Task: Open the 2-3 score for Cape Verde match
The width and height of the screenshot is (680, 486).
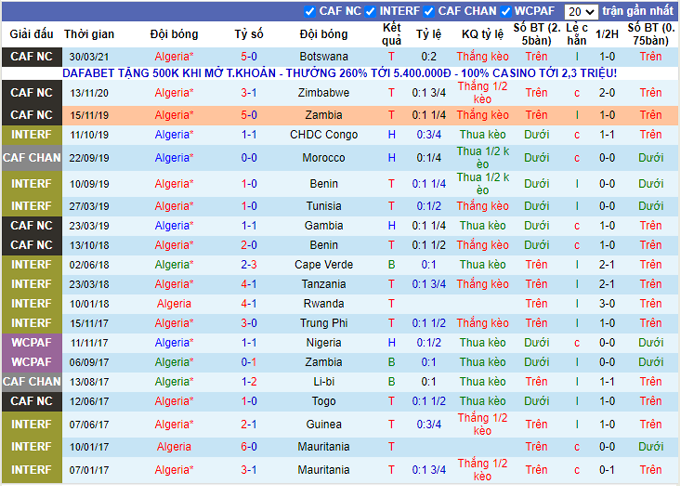Action: [249, 264]
